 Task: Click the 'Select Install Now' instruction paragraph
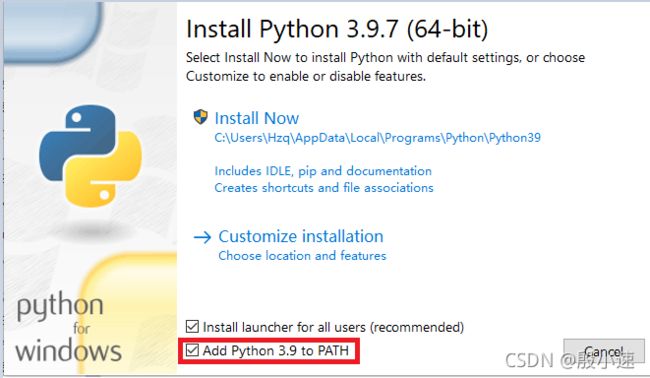pyautogui.click(x=385, y=67)
